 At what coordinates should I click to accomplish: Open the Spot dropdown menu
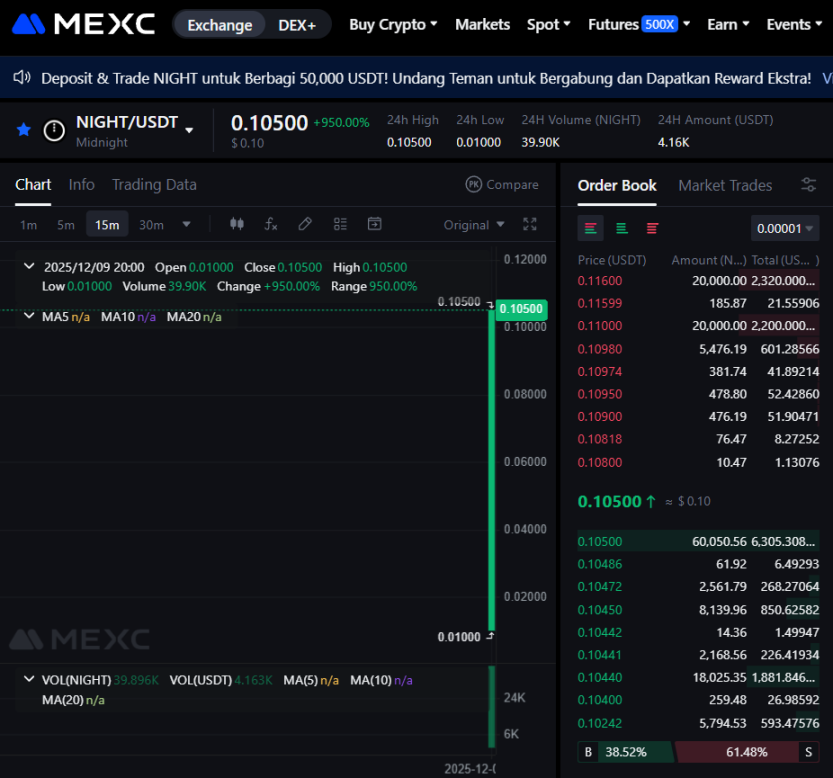pyautogui.click(x=548, y=24)
